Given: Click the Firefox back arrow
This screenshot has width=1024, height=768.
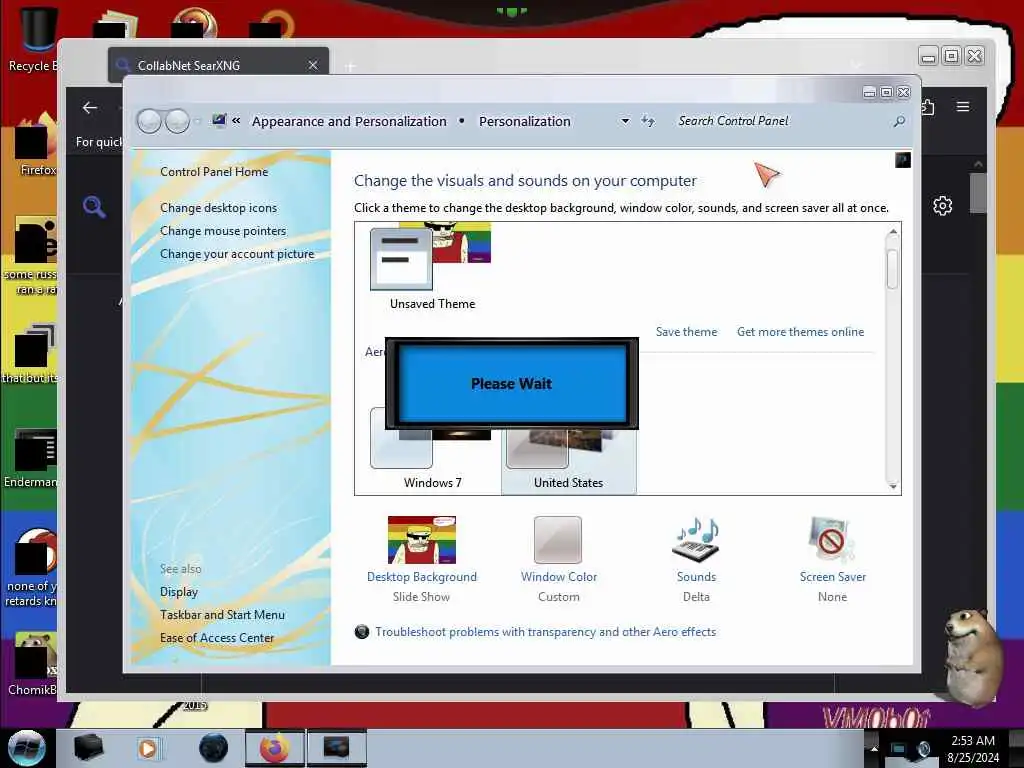Looking at the screenshot, I should (90, 108).
